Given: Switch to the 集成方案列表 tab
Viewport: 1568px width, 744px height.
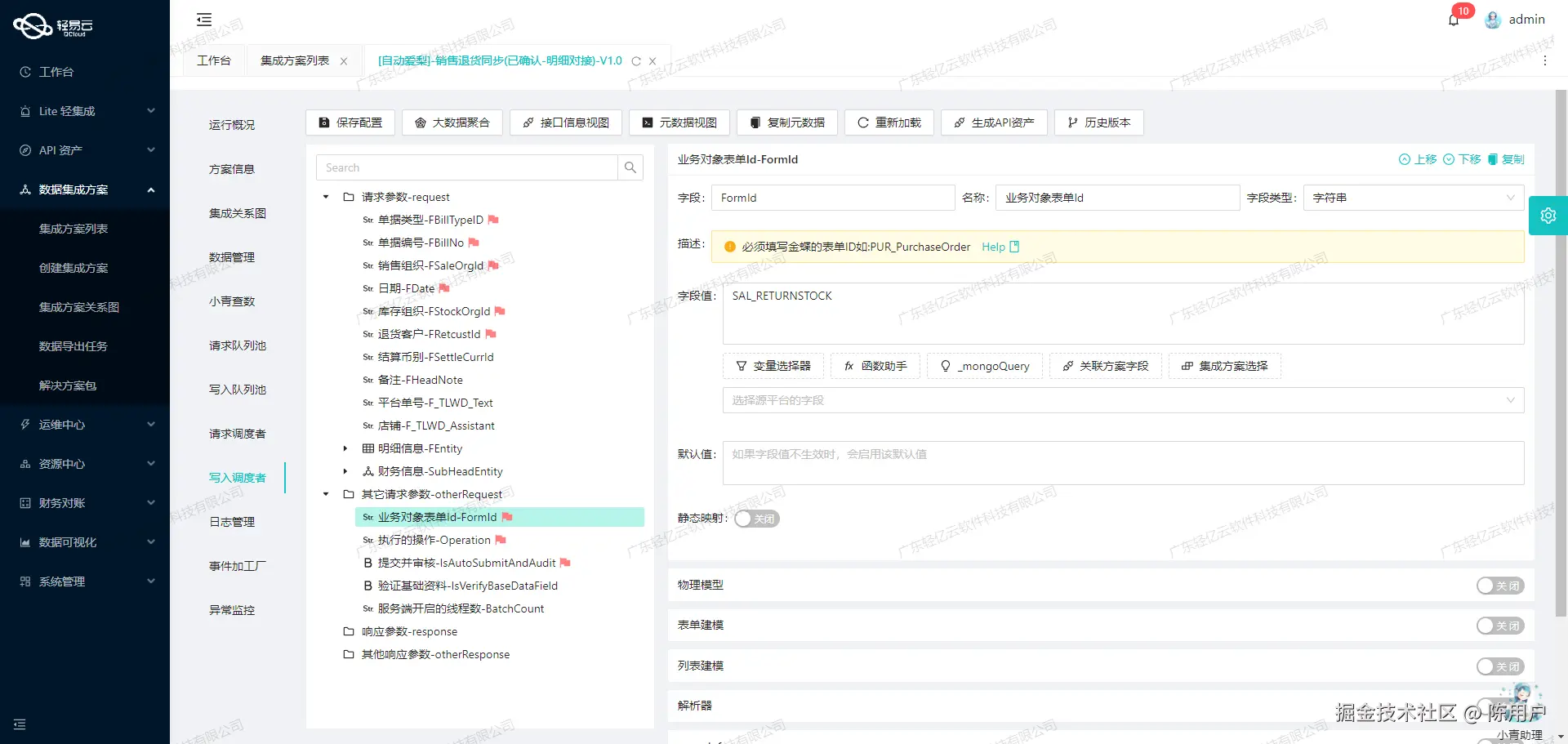Looking at the screenshot, I should (296, 60).
